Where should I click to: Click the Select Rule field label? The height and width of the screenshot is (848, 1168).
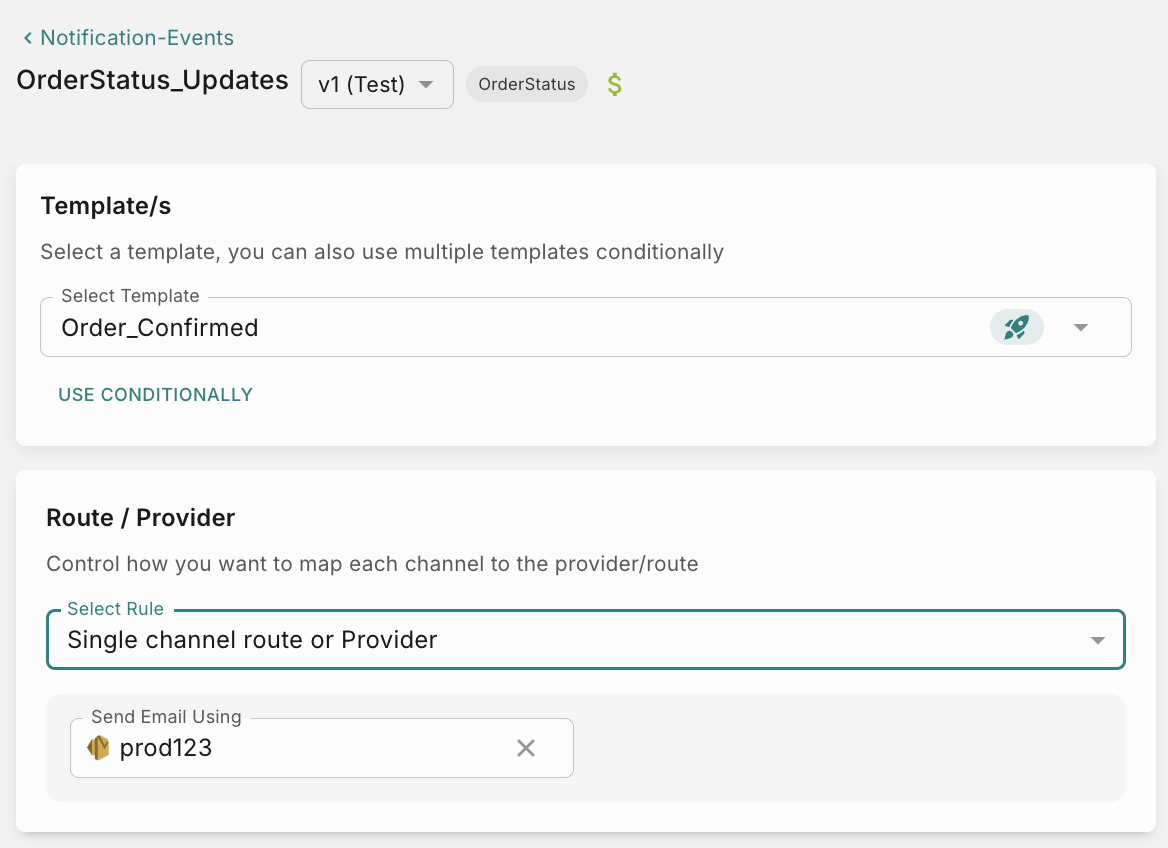(115, 609)
